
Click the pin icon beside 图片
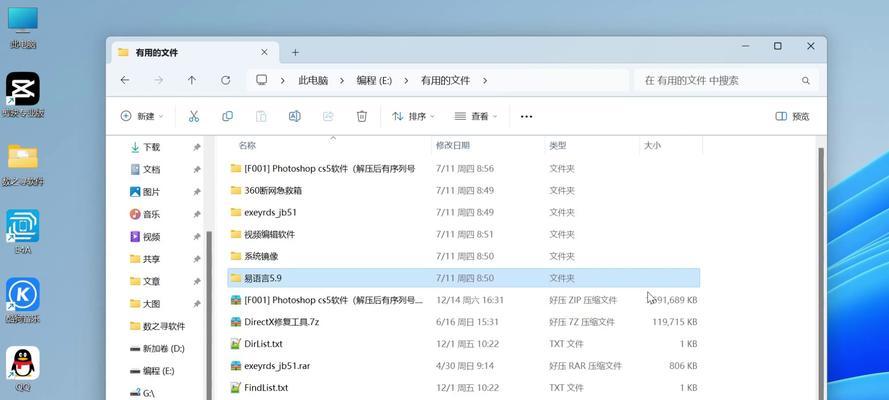[x=197, y=192]
